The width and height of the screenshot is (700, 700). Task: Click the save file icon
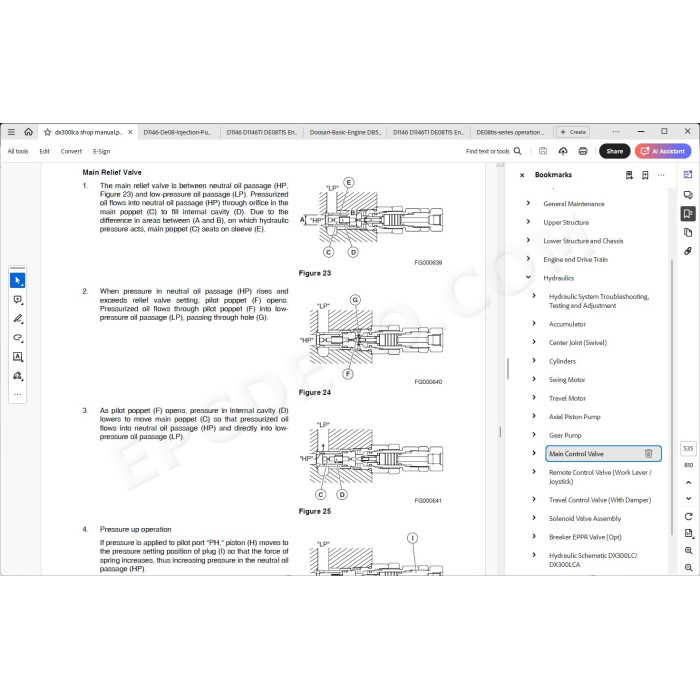(x=543, y=151)
